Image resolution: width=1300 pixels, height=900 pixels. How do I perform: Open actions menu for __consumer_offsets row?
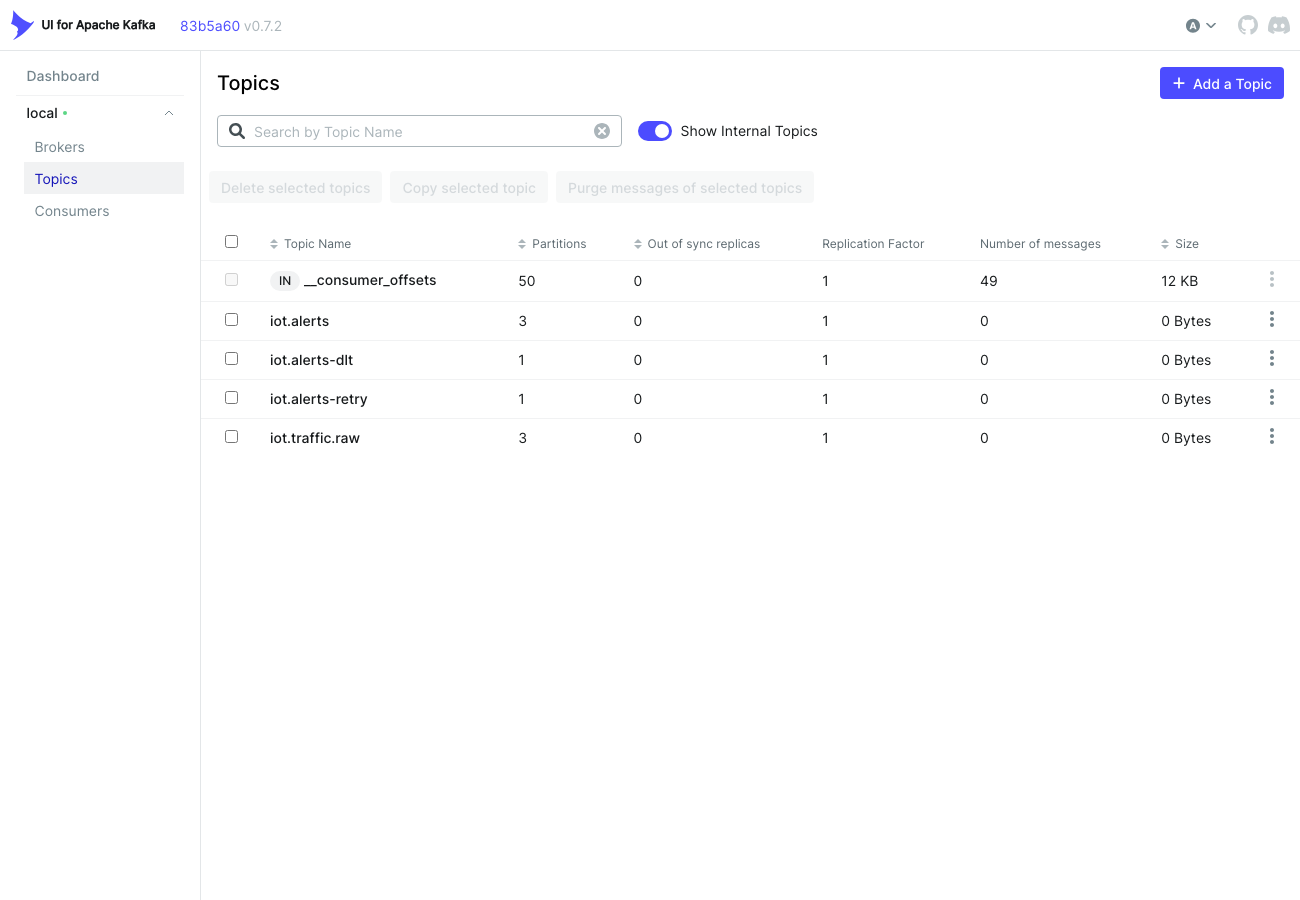(1272, 279)
